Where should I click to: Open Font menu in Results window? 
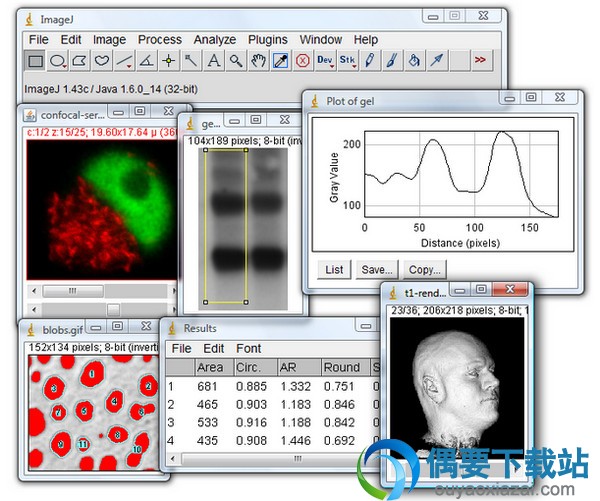(249, 349)
